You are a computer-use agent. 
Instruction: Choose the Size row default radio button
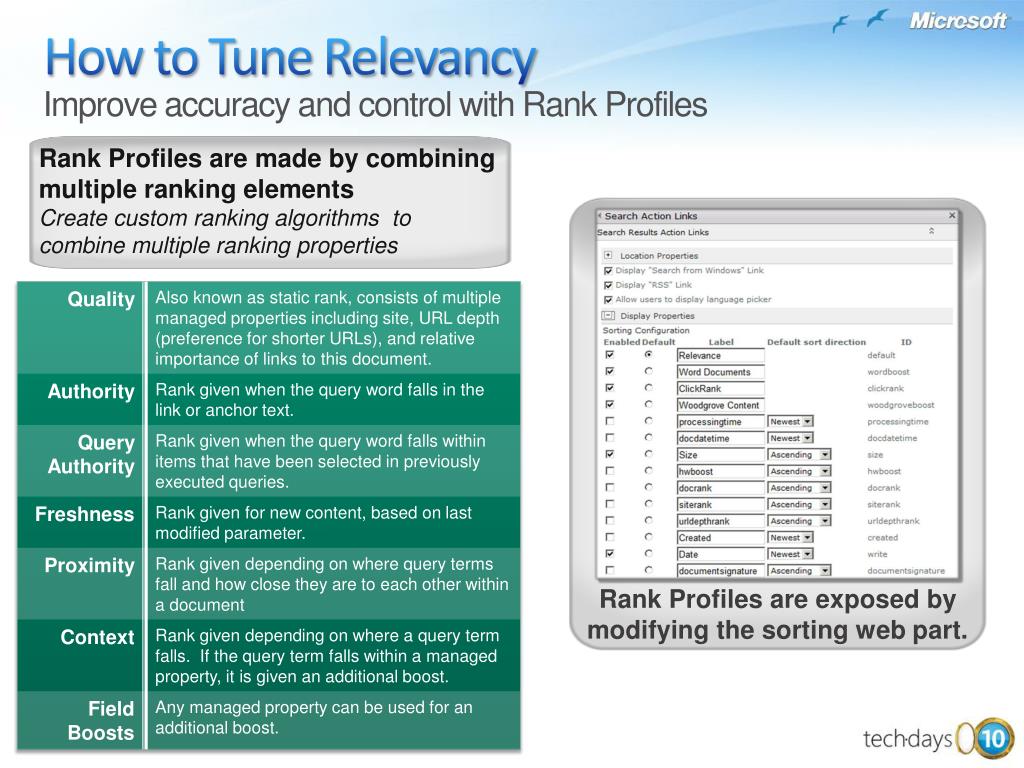[648, 454]
